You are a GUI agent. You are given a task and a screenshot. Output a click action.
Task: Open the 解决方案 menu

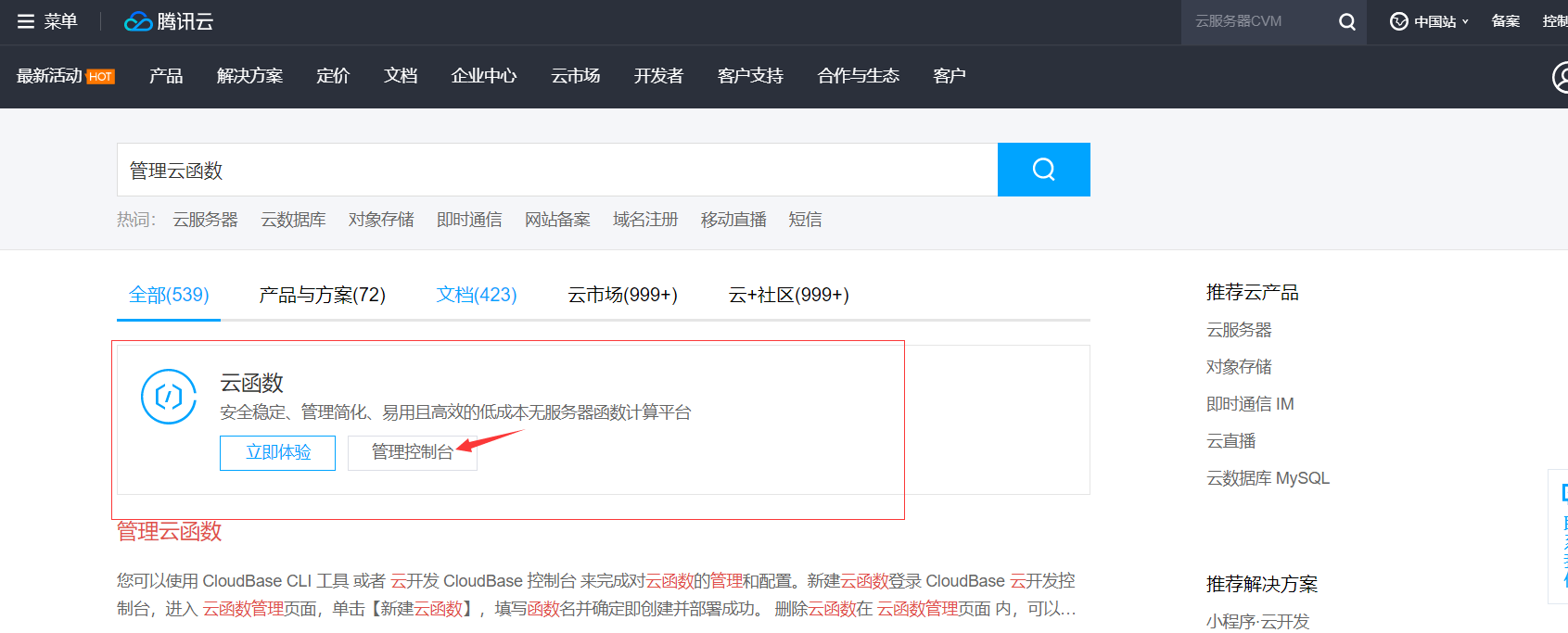(249, 76)
